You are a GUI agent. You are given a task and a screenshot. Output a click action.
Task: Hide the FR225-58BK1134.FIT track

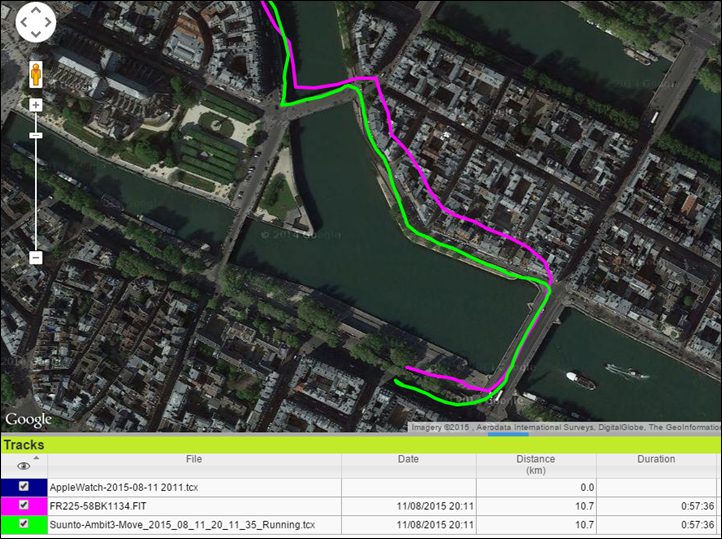click(x=24, y=506)
